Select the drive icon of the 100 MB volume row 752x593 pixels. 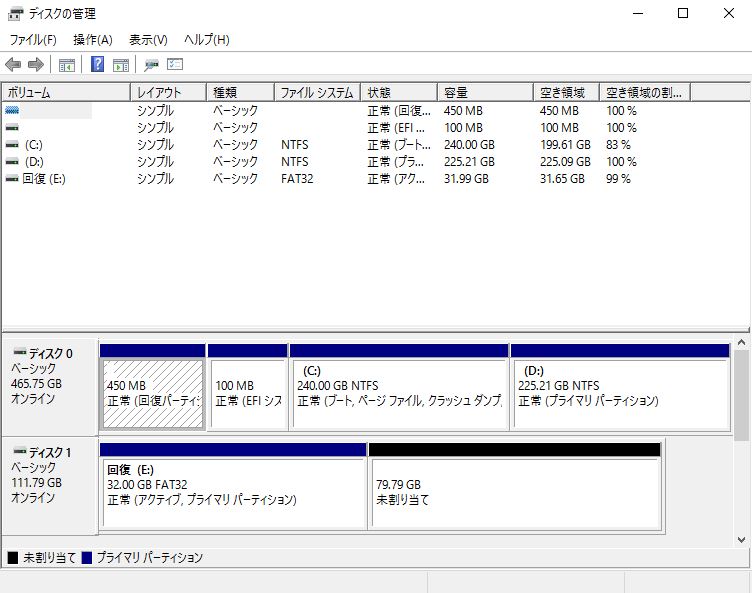click(x=12, y=128)
